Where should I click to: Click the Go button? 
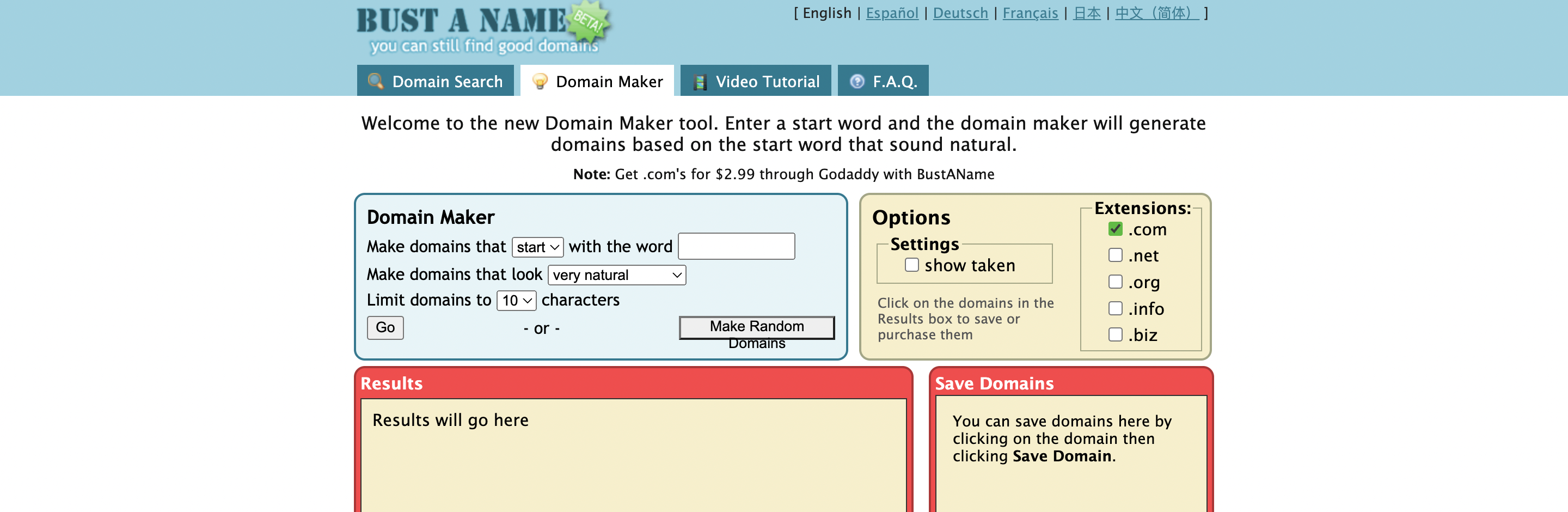coord(385,327)
